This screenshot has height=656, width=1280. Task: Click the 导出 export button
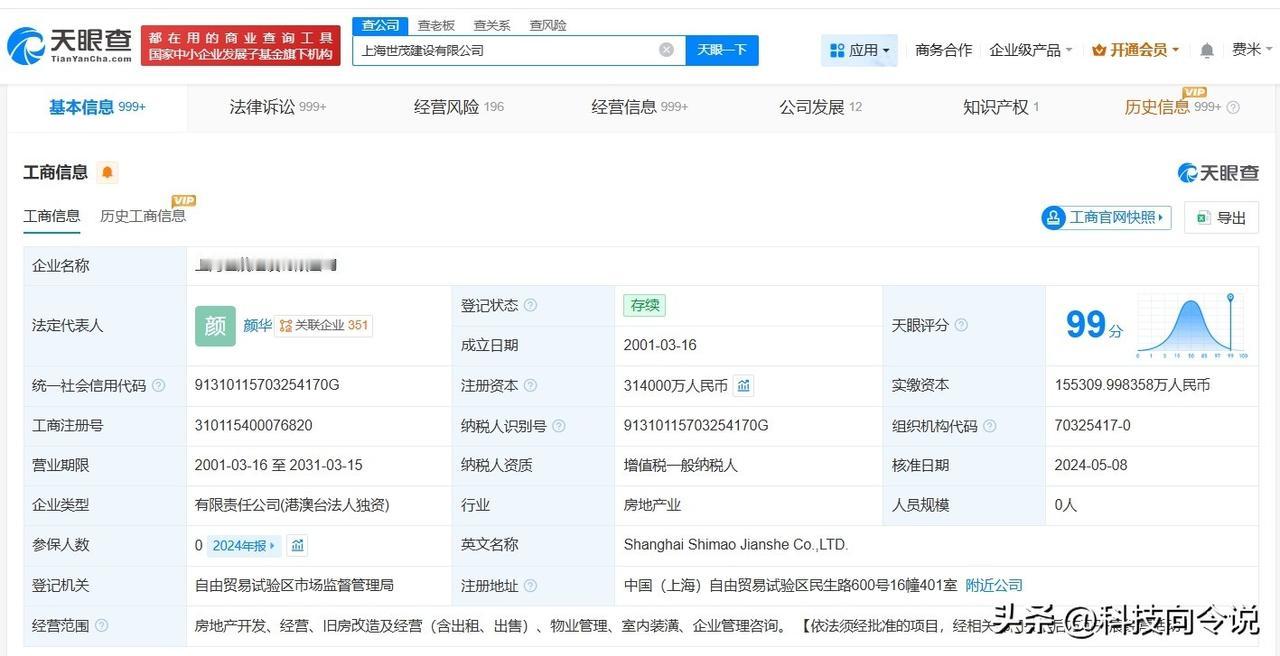tap(1221, 217)
